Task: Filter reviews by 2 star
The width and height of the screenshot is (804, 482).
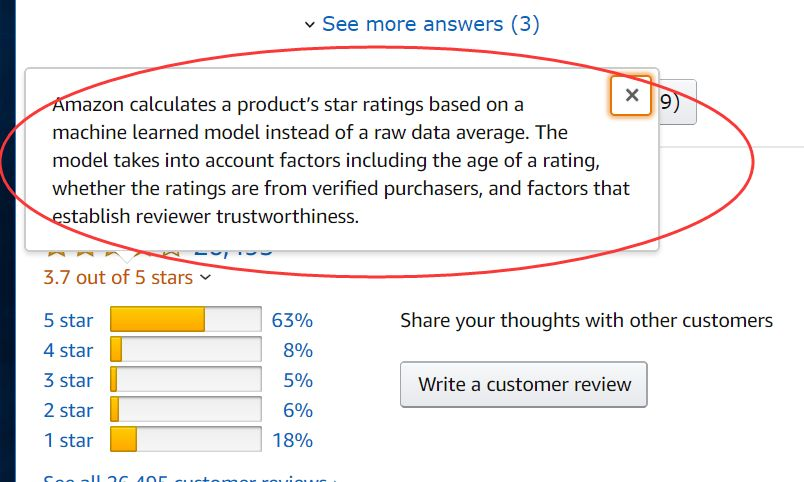Action: click(68, 410)
